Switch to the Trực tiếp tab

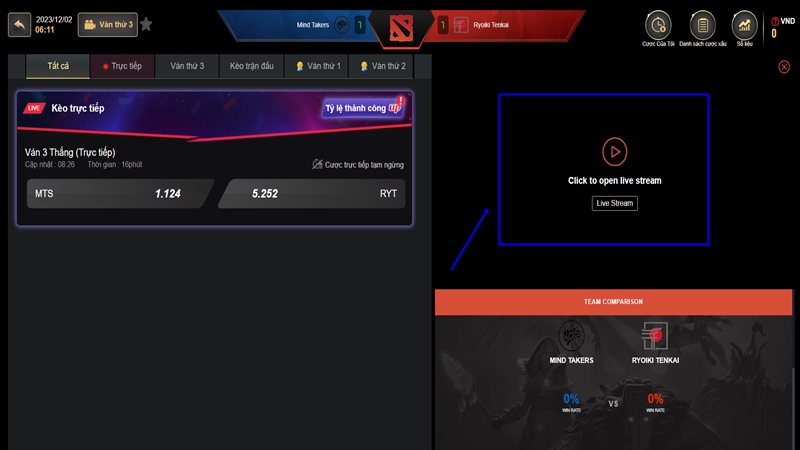[x=122, y=66]
